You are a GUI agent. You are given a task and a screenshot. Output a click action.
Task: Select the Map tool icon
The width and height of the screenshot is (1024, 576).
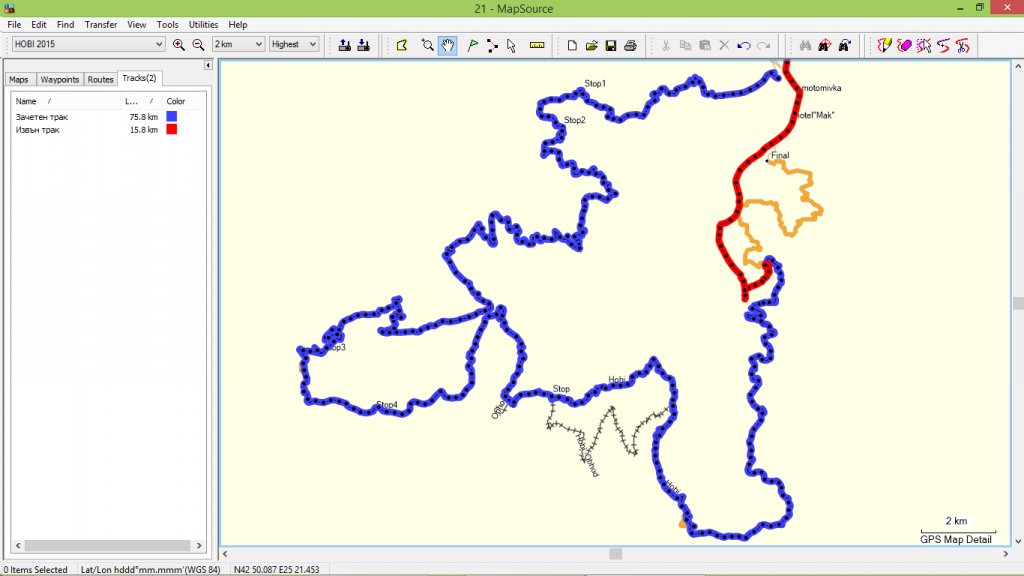tap(402, 45)
